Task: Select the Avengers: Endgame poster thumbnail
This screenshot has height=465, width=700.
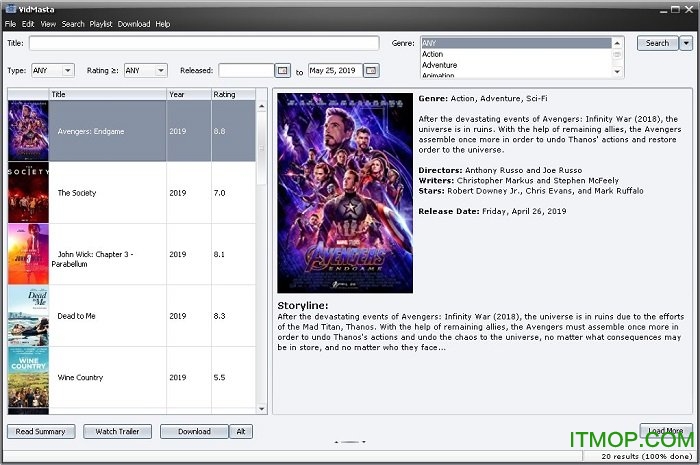Action: pyautogui.click(x=28, y=131)
